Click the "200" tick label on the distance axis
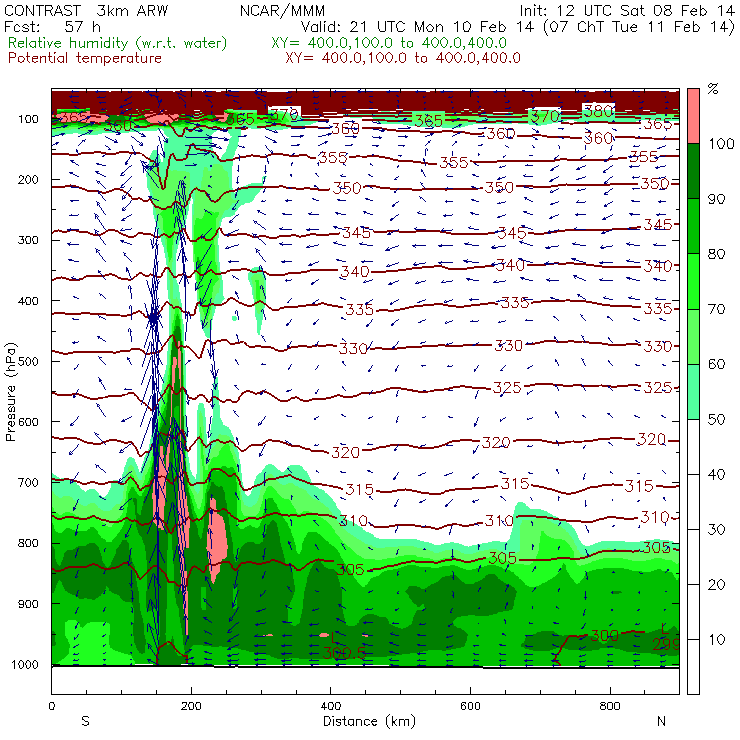The width and height of the screenshot is (740, 740). 191,706
